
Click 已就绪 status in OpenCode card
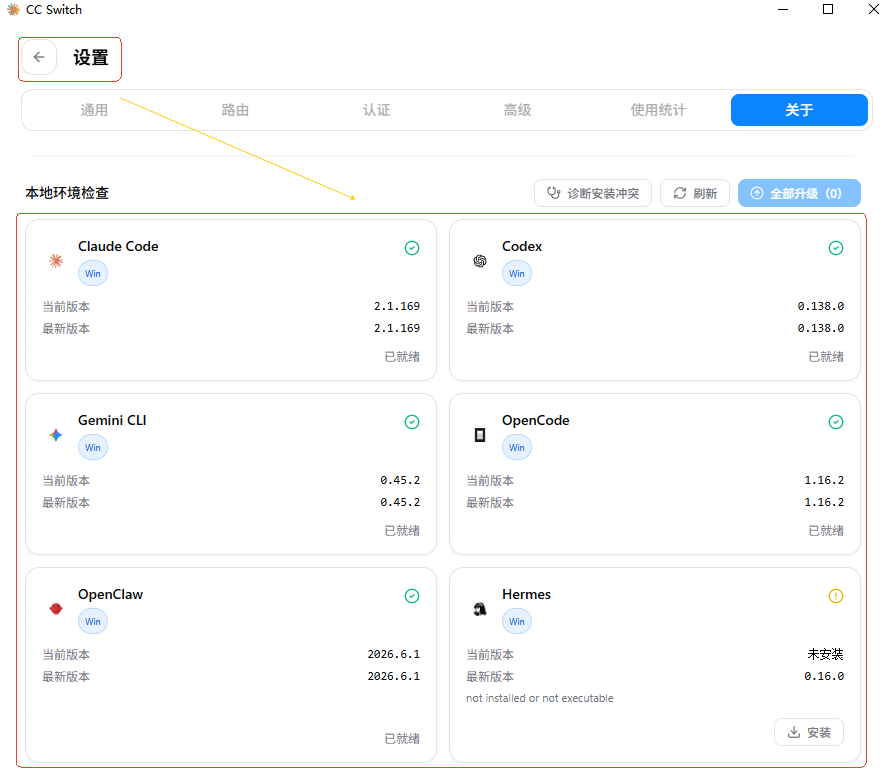pos(826,531)
